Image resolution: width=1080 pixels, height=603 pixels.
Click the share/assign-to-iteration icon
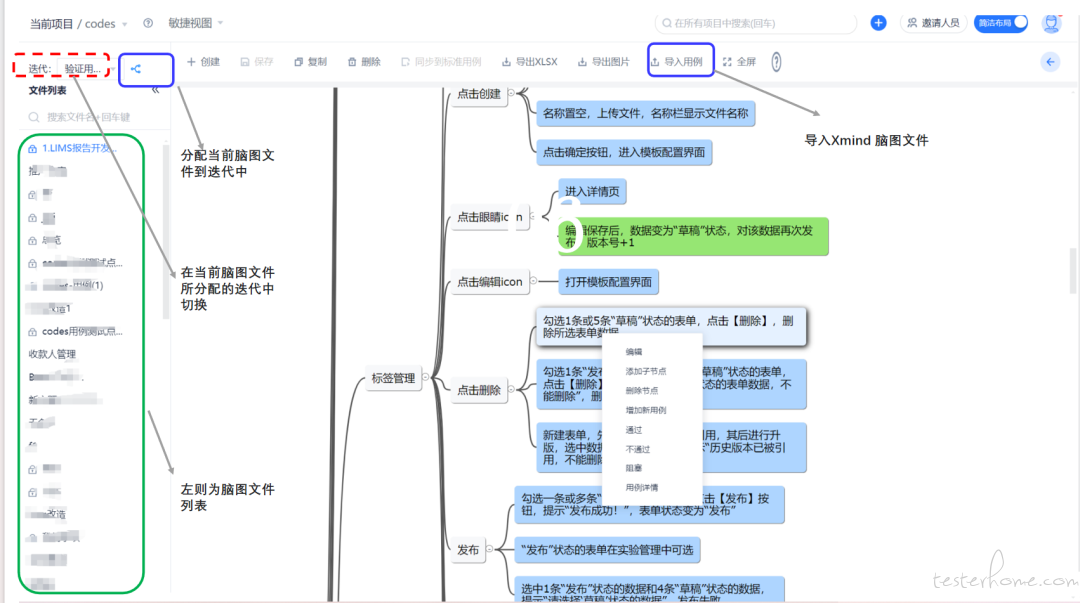pyautogui.click(x=136, y=69)
